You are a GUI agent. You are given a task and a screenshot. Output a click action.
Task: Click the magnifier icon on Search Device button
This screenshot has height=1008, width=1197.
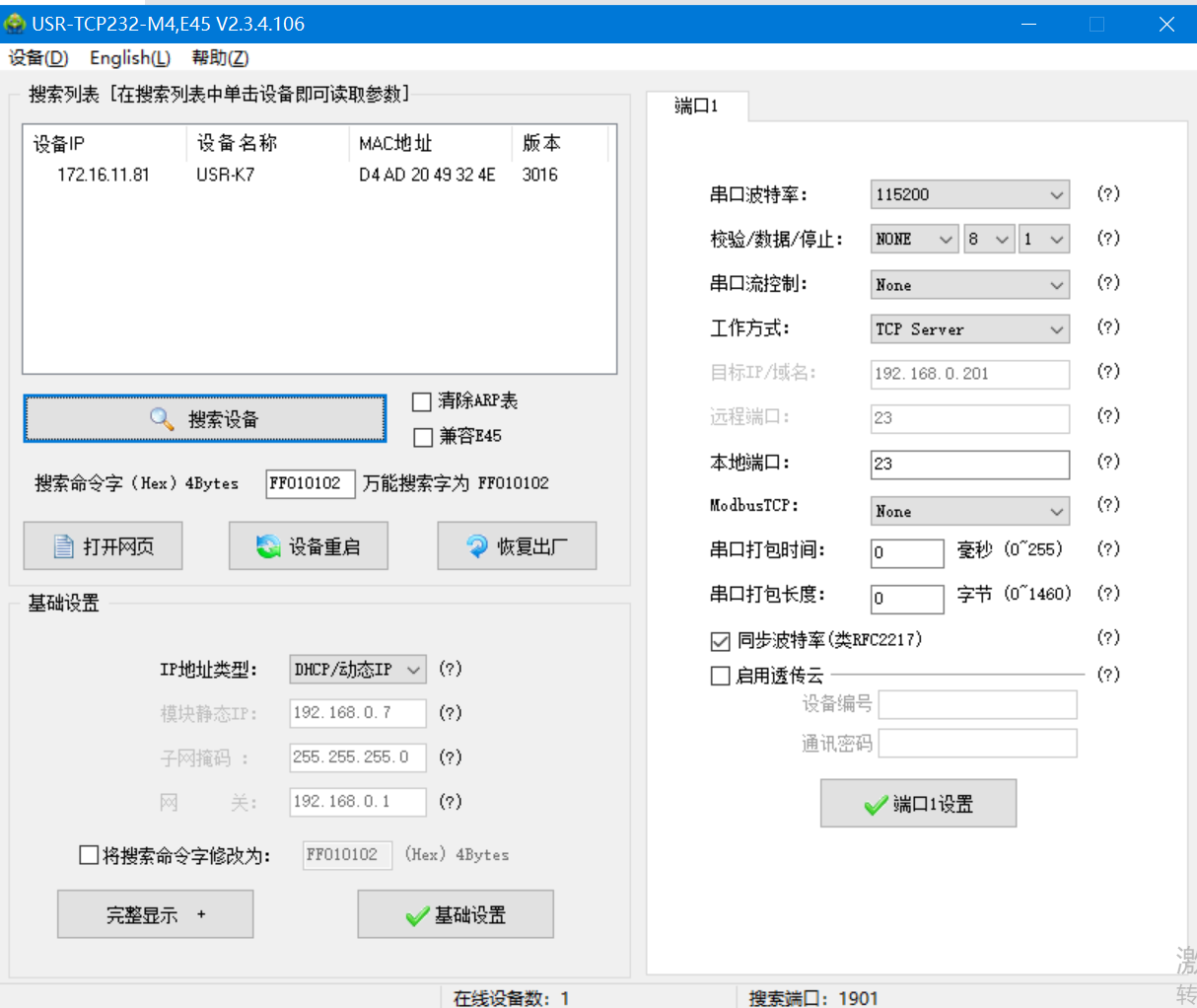pos(162,419)
